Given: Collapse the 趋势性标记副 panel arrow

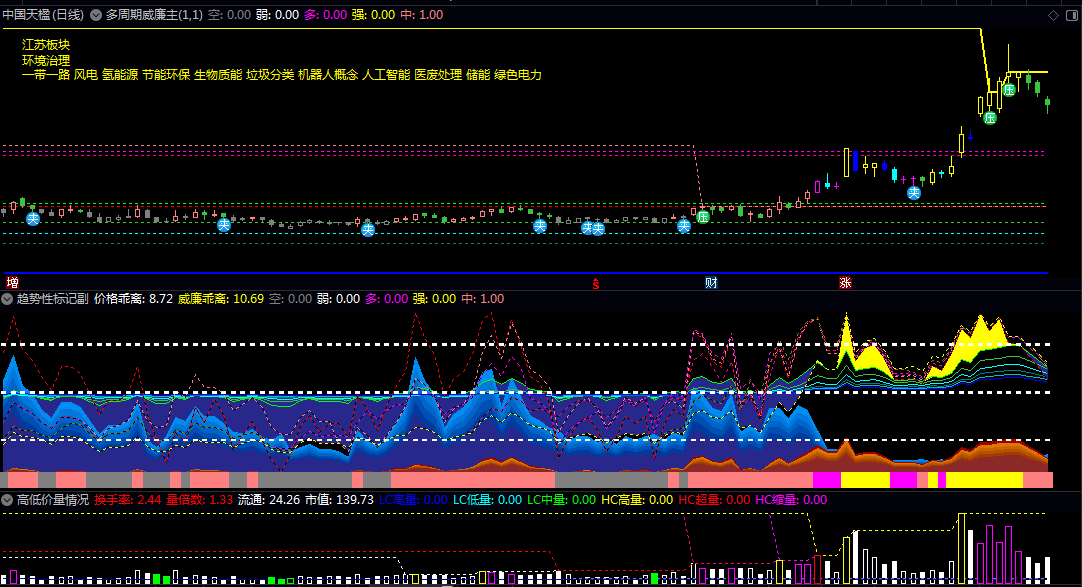Looking at the screenshot, I should (8, 298).
